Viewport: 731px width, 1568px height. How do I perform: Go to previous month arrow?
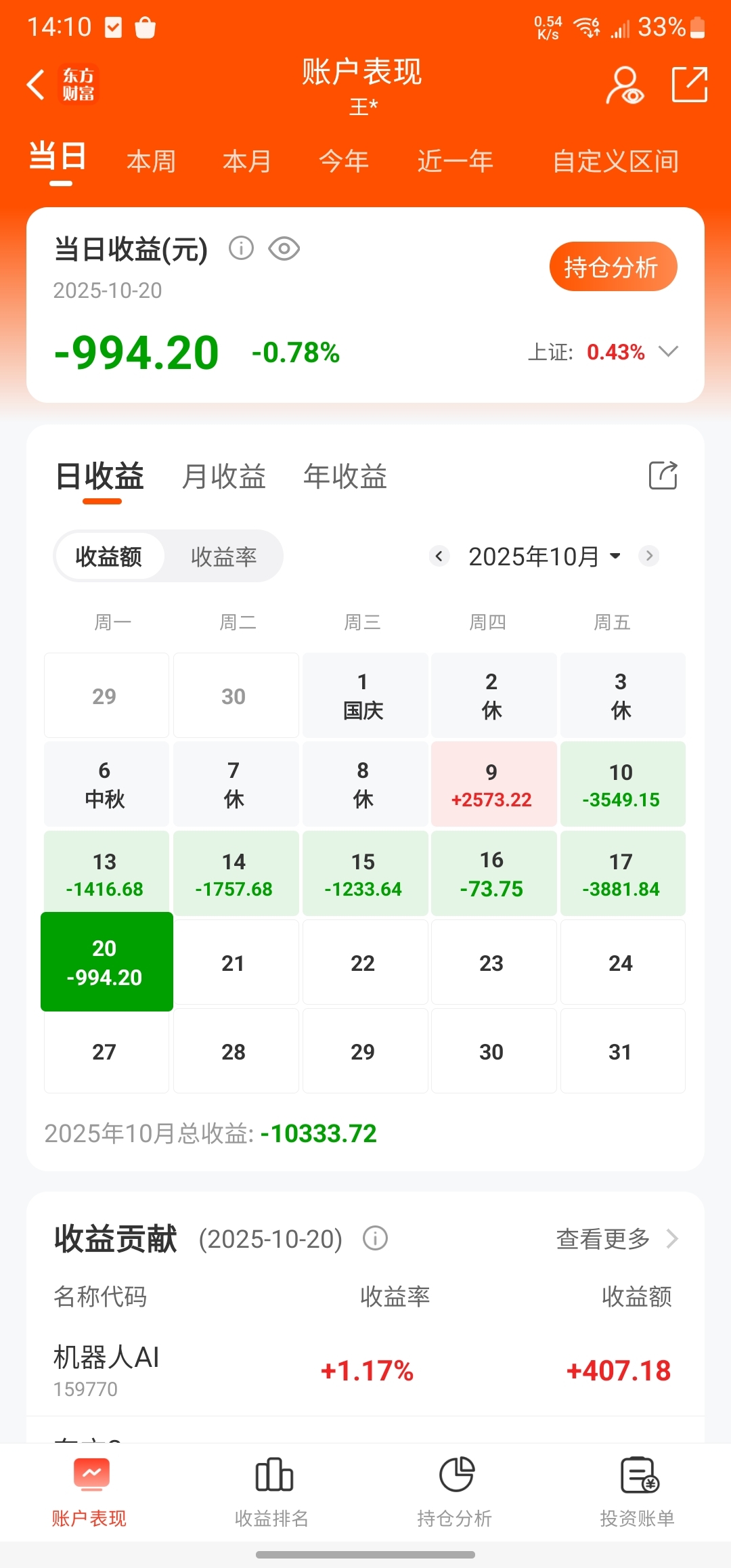coord(439,556)
